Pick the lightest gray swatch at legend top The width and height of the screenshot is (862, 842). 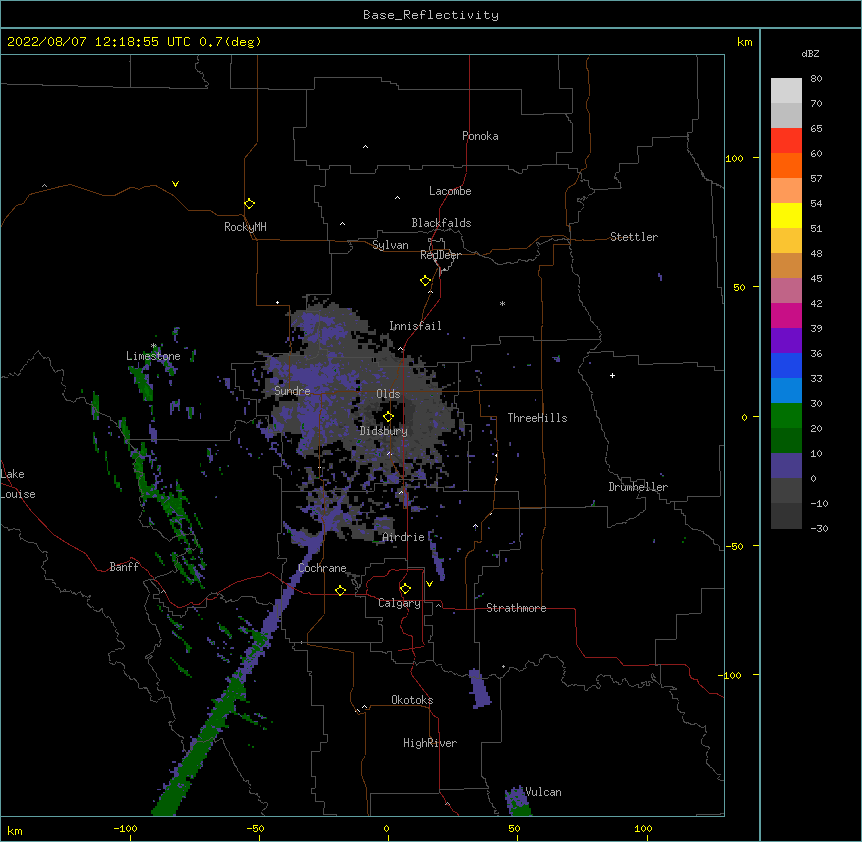[786, 91]
